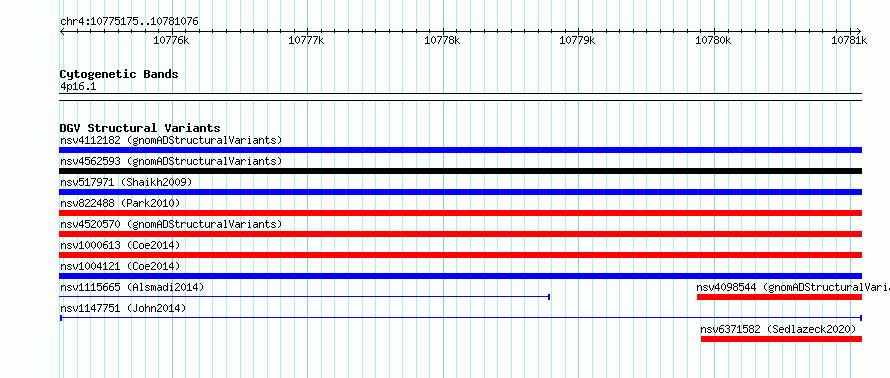Select the nsv1147751 thin blue line
This screenshot has height=378, width=890.
click(x=460, y=318)
